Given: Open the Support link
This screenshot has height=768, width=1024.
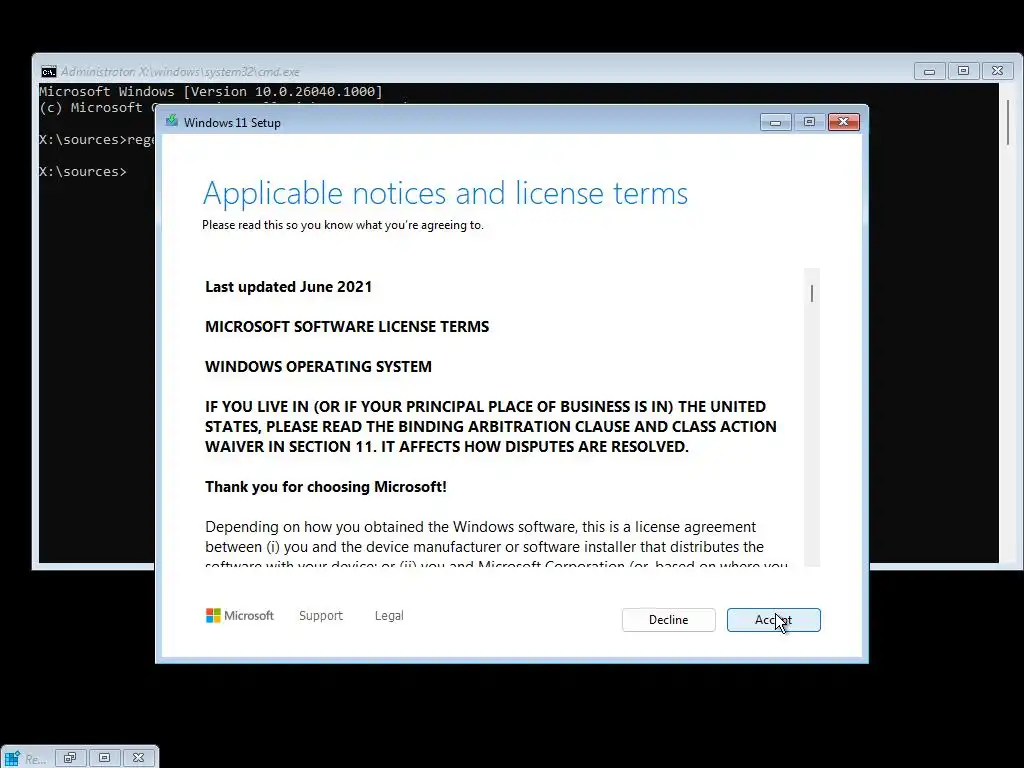Looking at the screenshot, I should (x=321, y=616).
